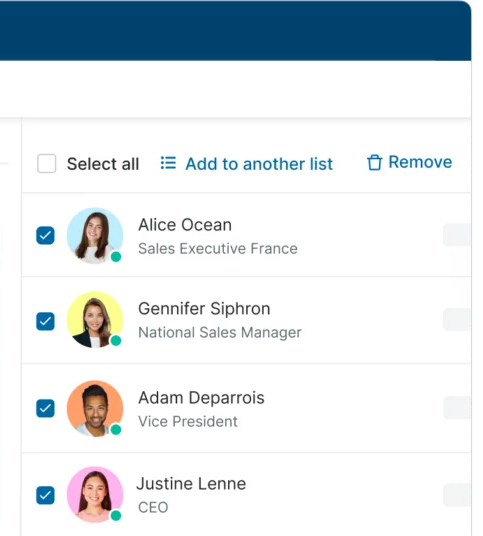483x536 pixels.
Task: Click the Remove text button
Action: [x=420, y=162]
